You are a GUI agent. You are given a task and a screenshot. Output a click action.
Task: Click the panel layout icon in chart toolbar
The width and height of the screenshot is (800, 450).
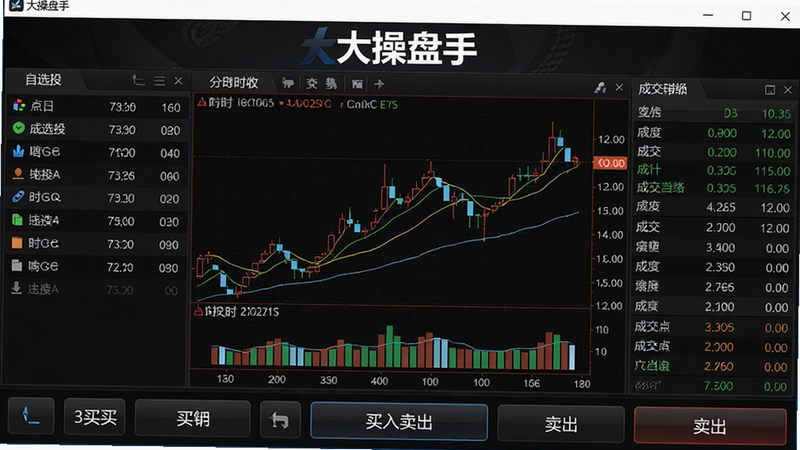pos(357,84)
